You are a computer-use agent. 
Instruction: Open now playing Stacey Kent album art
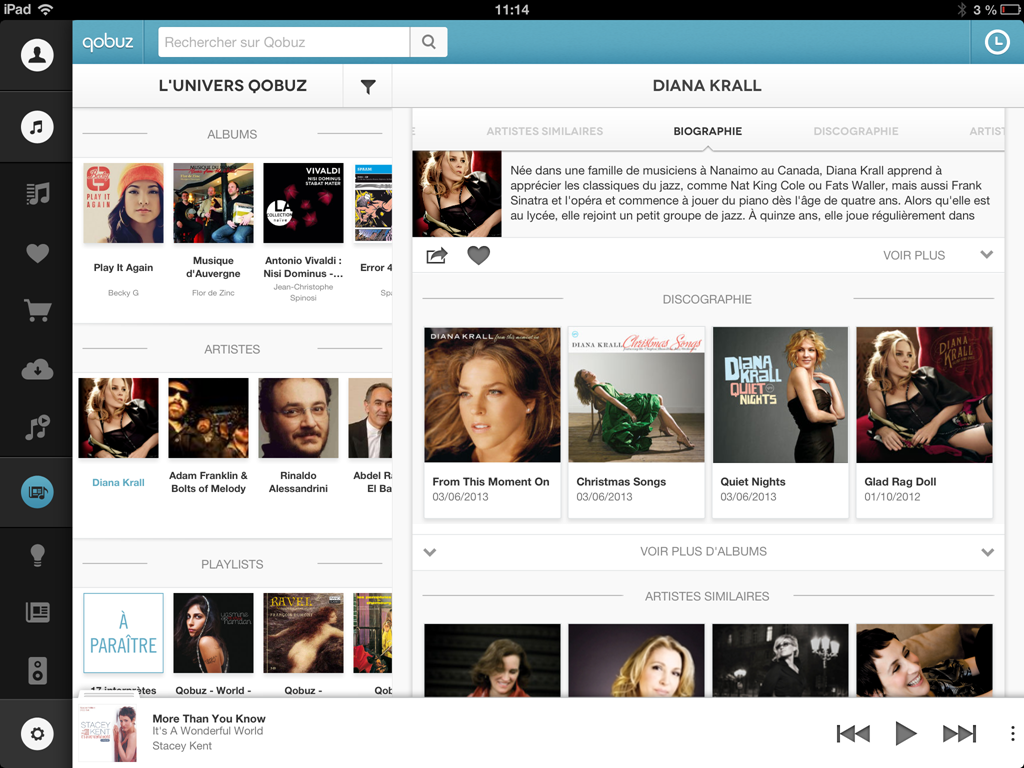pyautogui.click(x=108, y=733)
